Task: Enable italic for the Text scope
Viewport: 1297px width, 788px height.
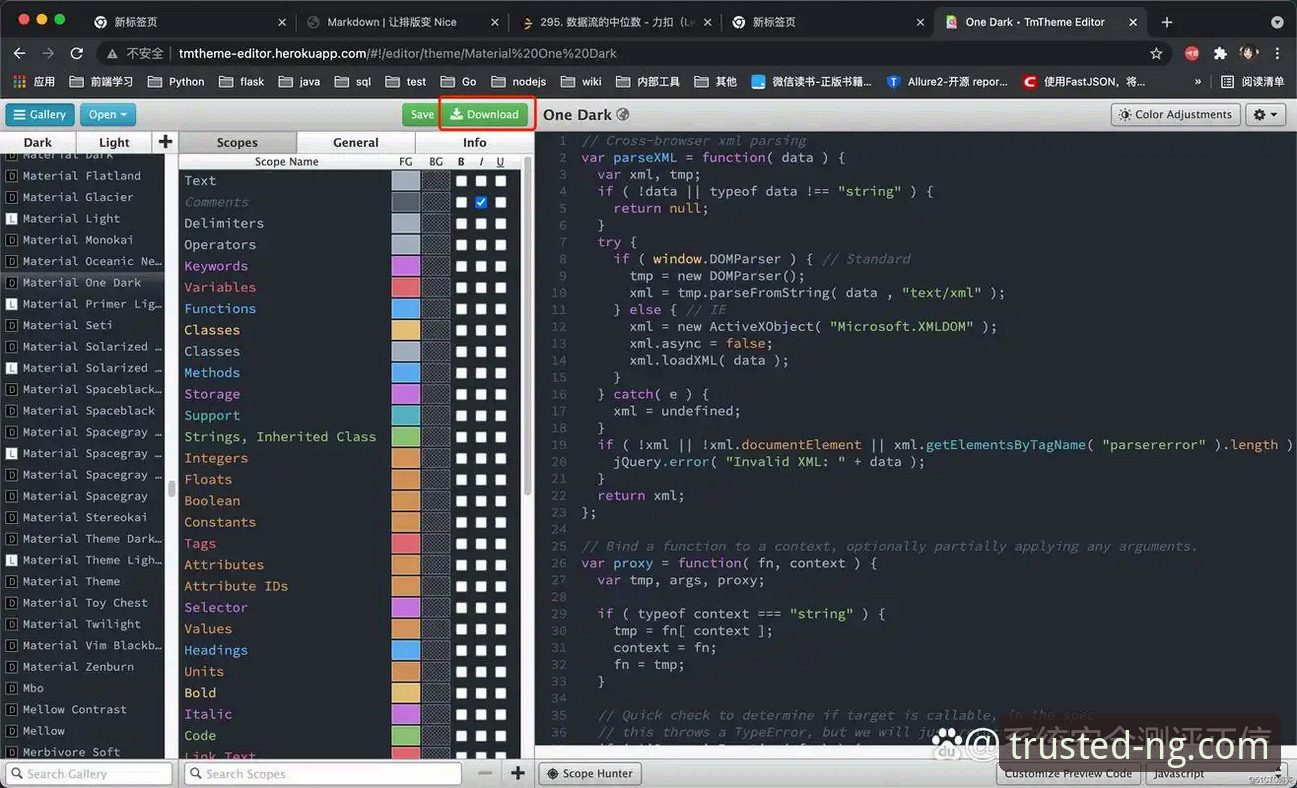Action: pos(481,180)
